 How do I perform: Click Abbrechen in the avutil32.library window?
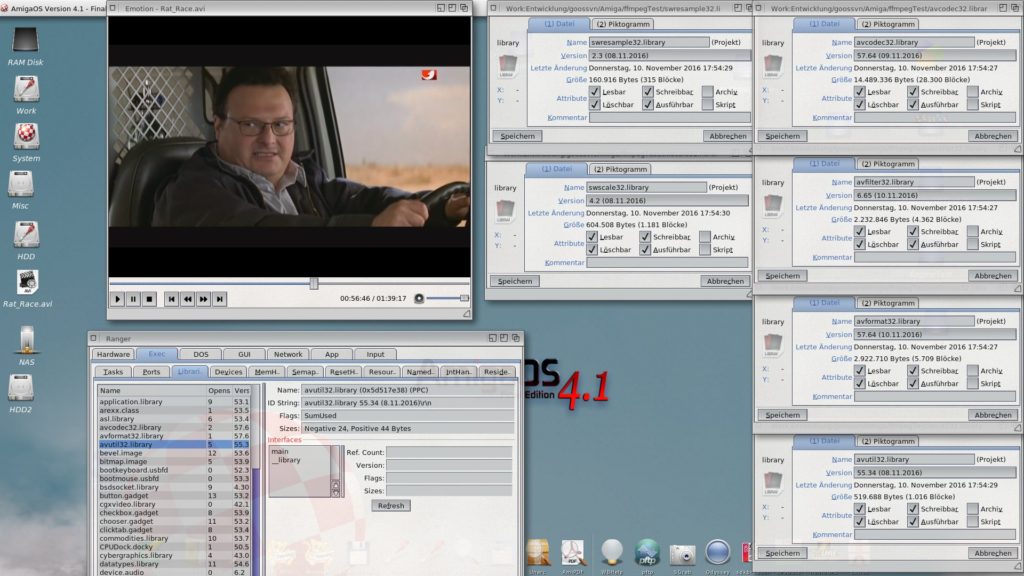(993, 553)
